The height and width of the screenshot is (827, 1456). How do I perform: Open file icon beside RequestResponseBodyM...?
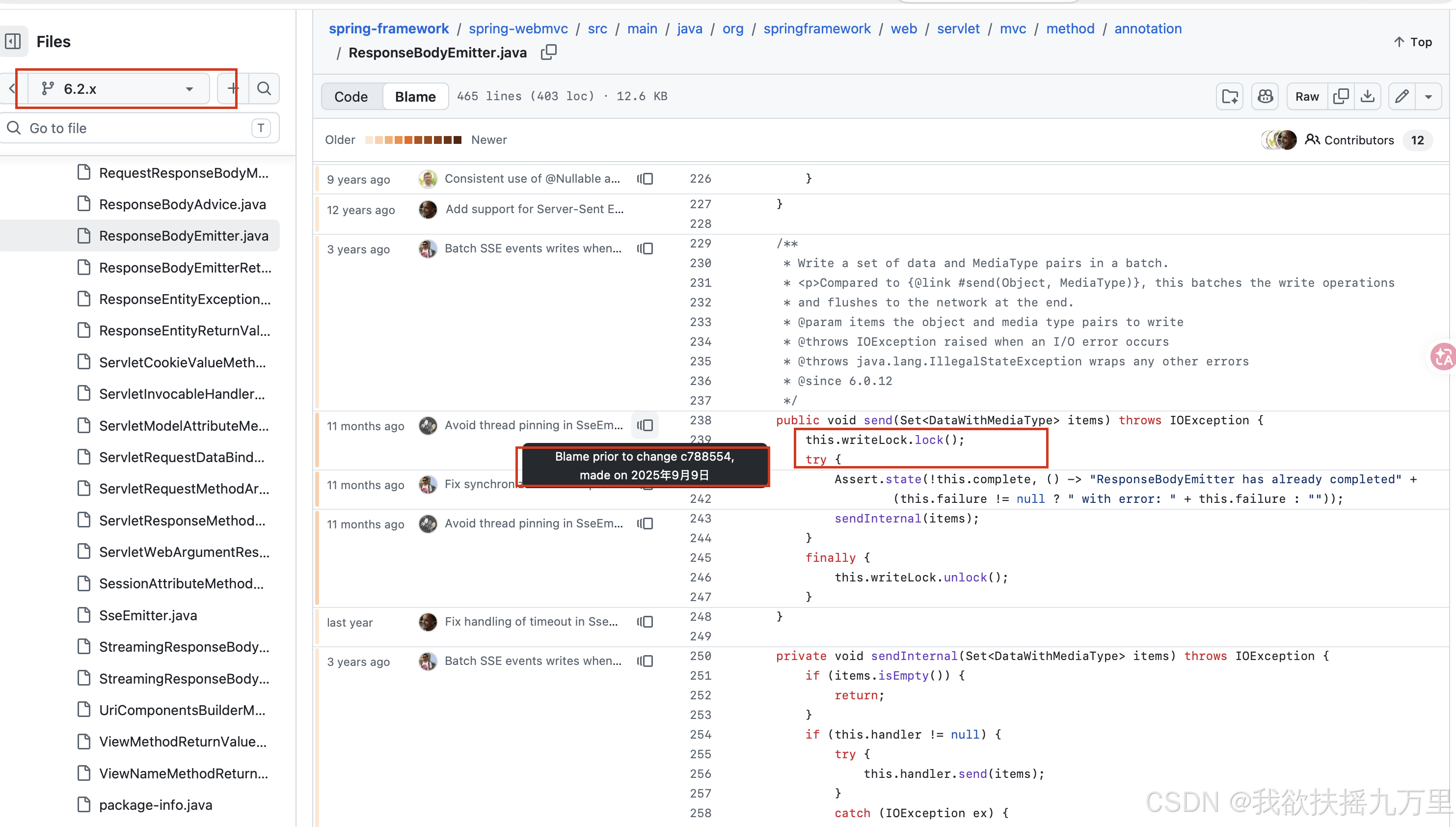[84, 172]
